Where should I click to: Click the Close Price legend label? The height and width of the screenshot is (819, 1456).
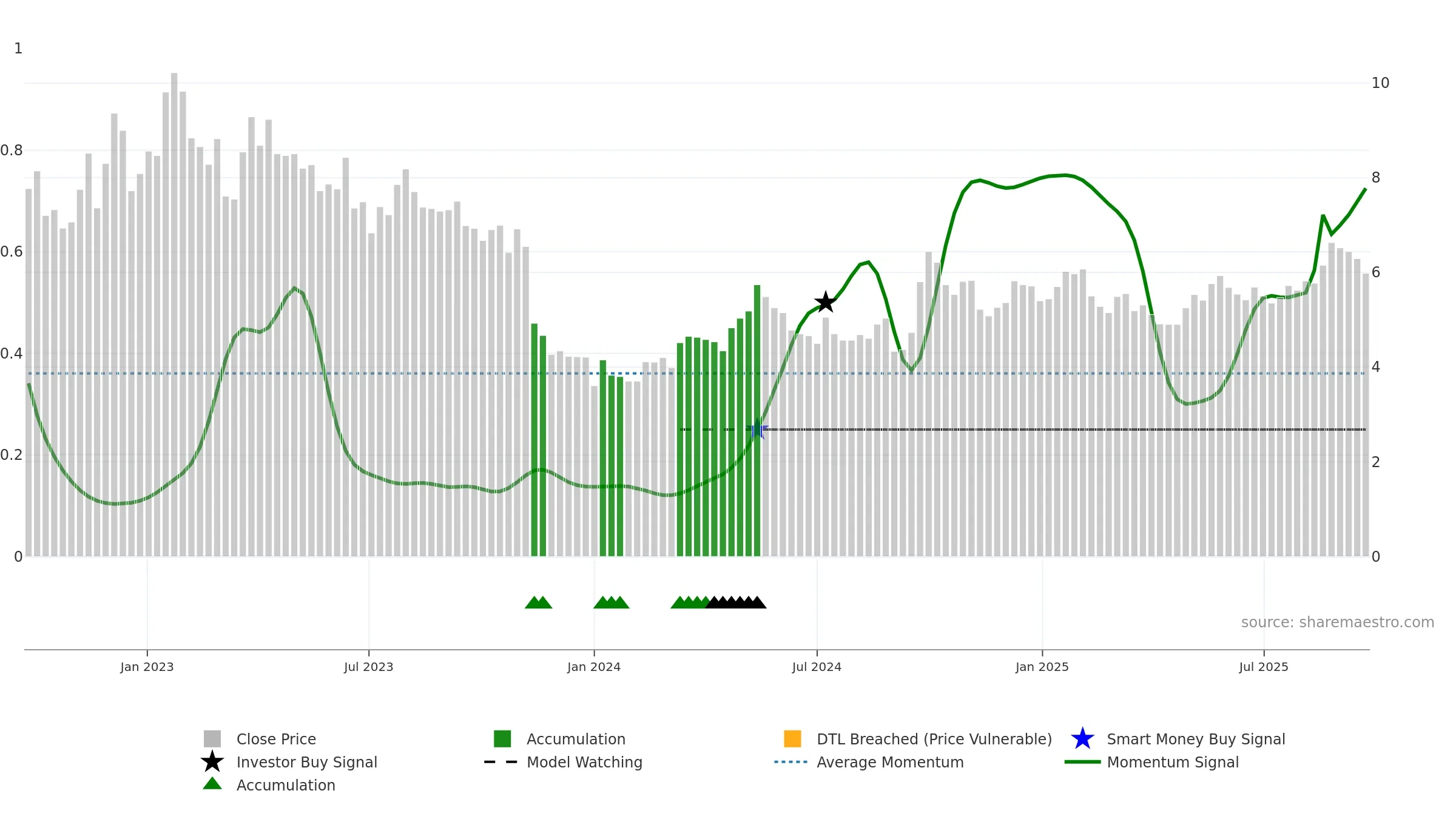(276, 739)
